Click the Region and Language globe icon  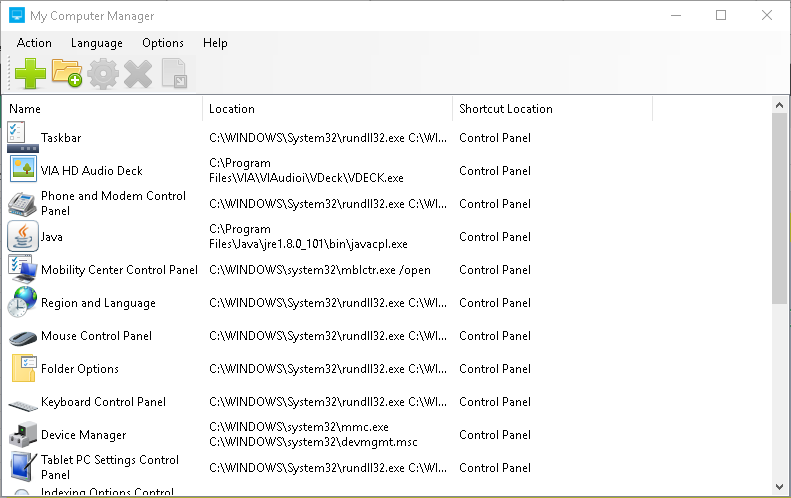click(x=23, y=302)
